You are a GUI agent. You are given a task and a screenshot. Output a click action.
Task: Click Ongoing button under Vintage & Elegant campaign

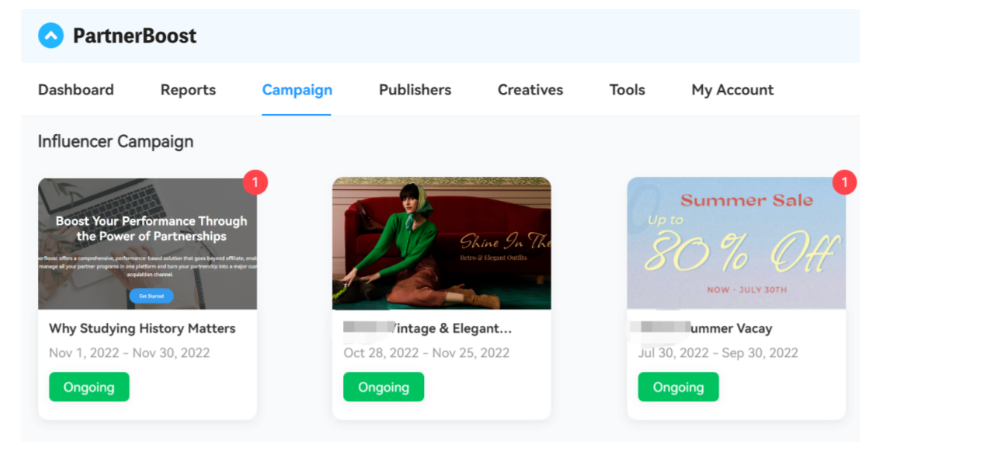(x=384, y=387)
